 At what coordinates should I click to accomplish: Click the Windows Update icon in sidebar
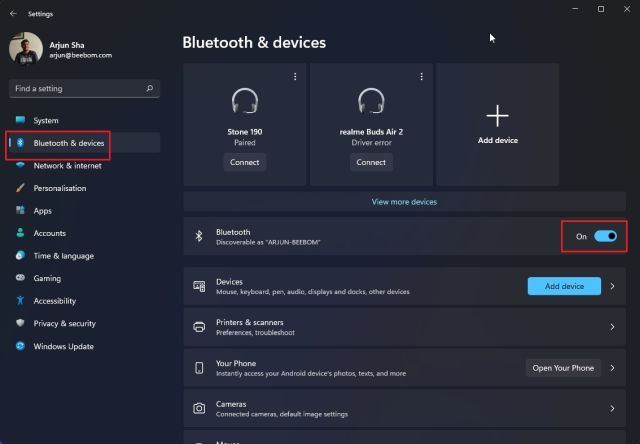(x=20, y=347)
